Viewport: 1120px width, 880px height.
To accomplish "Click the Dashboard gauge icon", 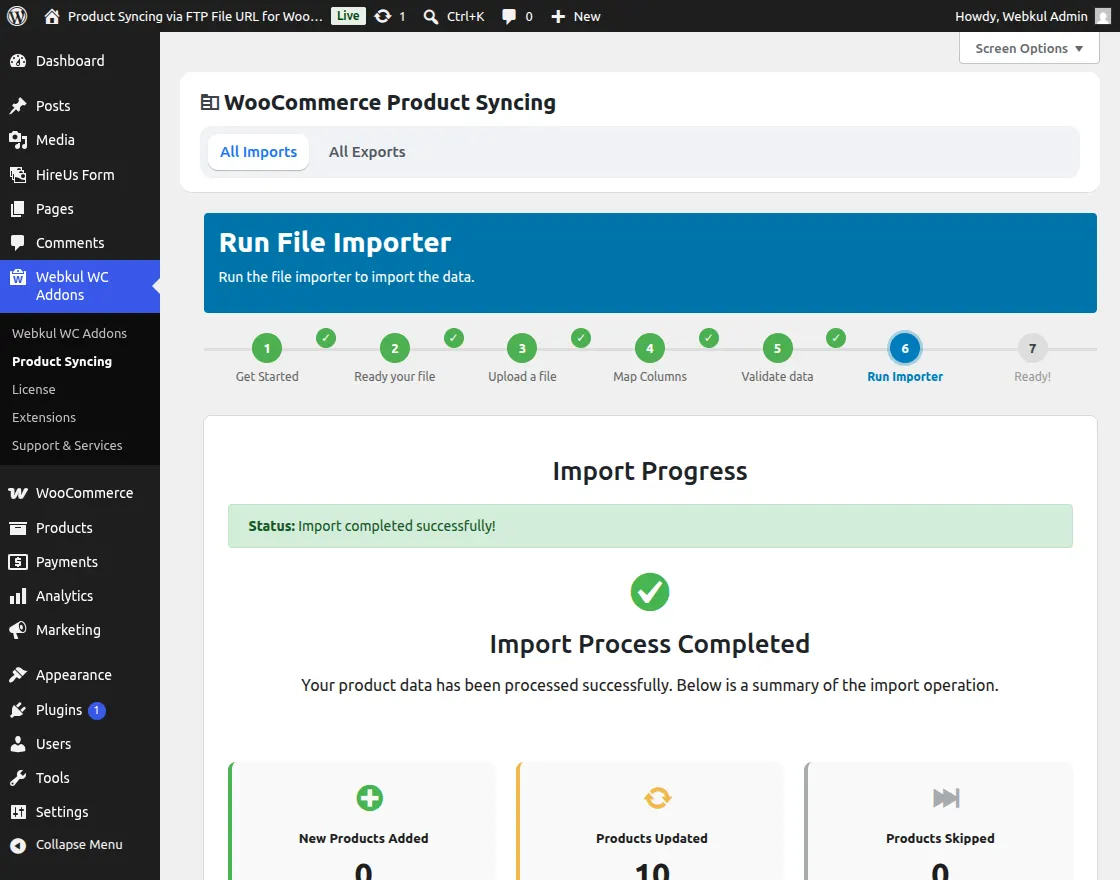I will click(18, 61).
